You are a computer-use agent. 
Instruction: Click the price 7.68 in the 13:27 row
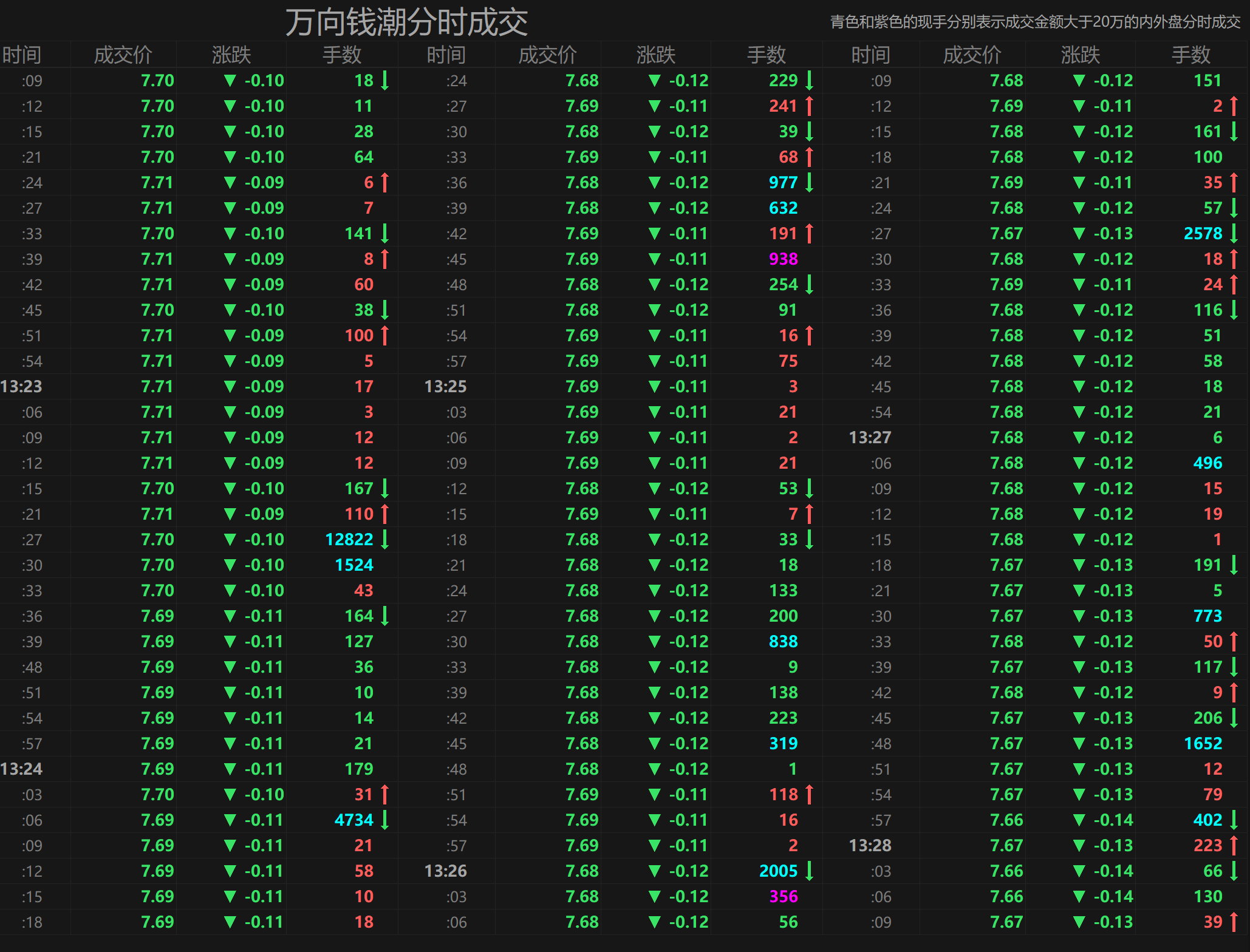tap(1006, 437)
